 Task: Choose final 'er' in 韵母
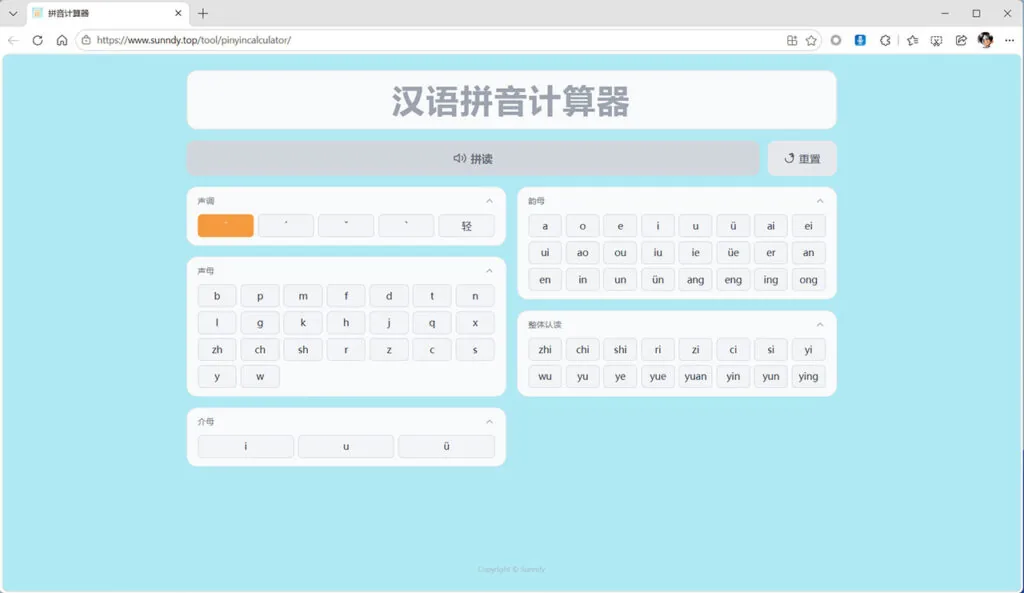771,253
